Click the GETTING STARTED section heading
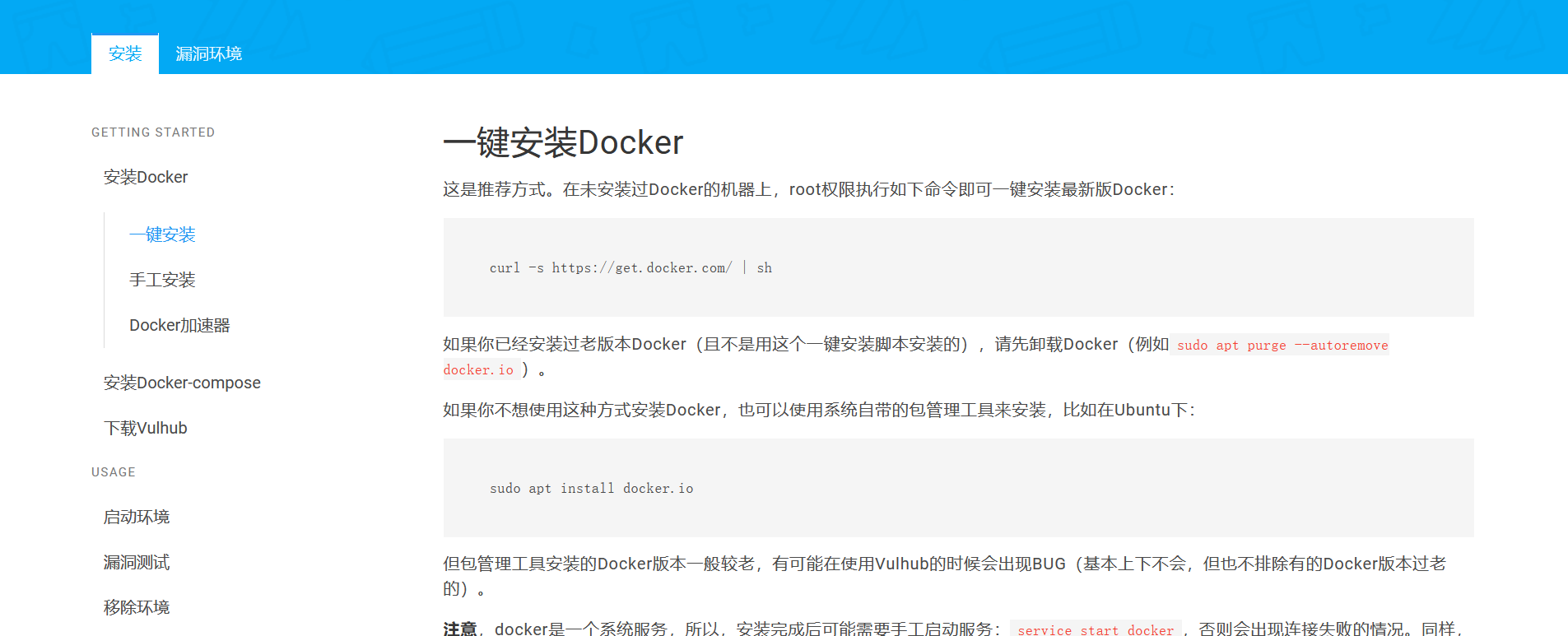The image size is (1568, 636). point(153,132)
